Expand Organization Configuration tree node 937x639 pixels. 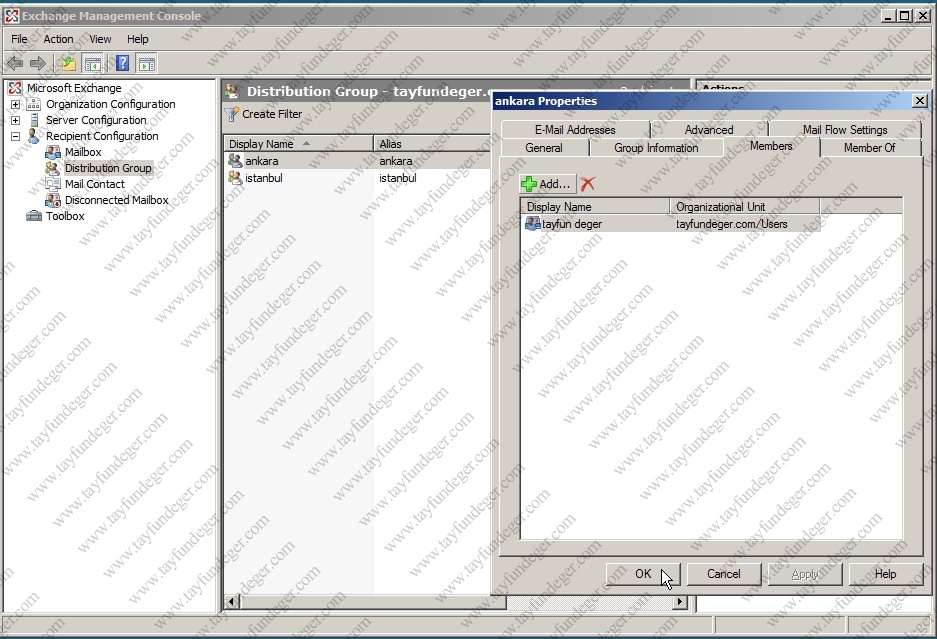16,104
